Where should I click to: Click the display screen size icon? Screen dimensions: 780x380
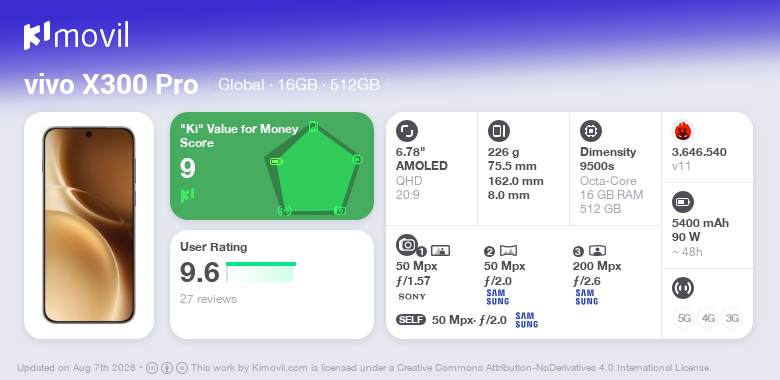[x=407, y=131]
